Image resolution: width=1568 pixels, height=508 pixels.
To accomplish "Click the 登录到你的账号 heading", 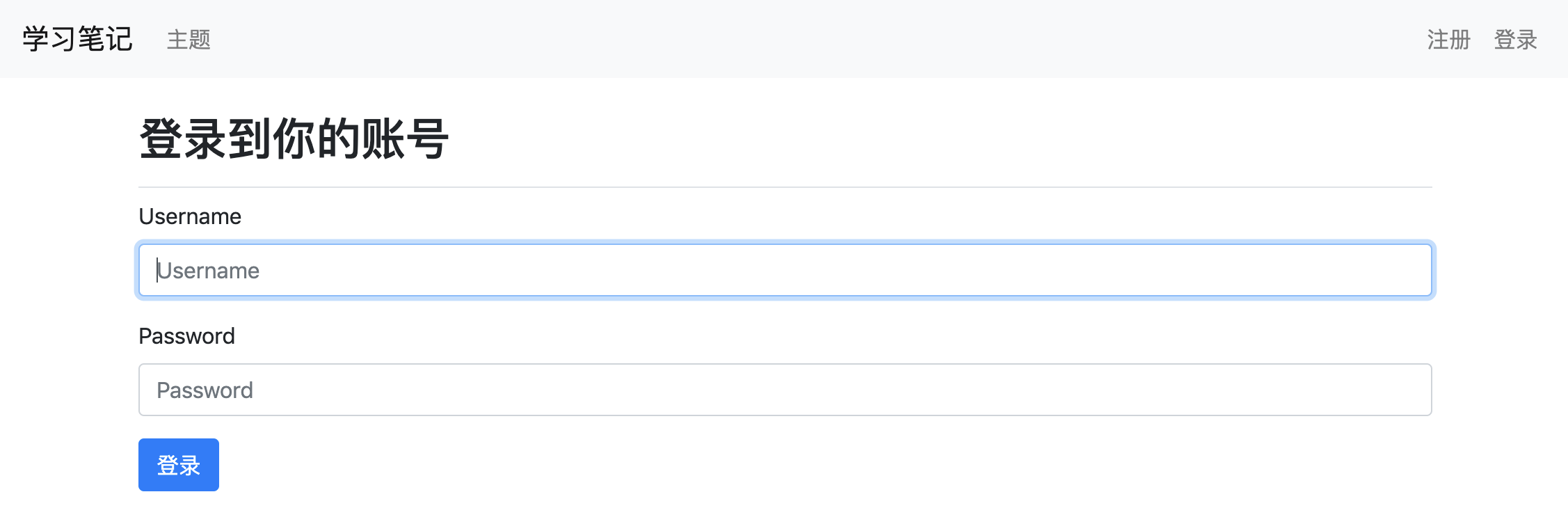I will (x=294, y=139).
